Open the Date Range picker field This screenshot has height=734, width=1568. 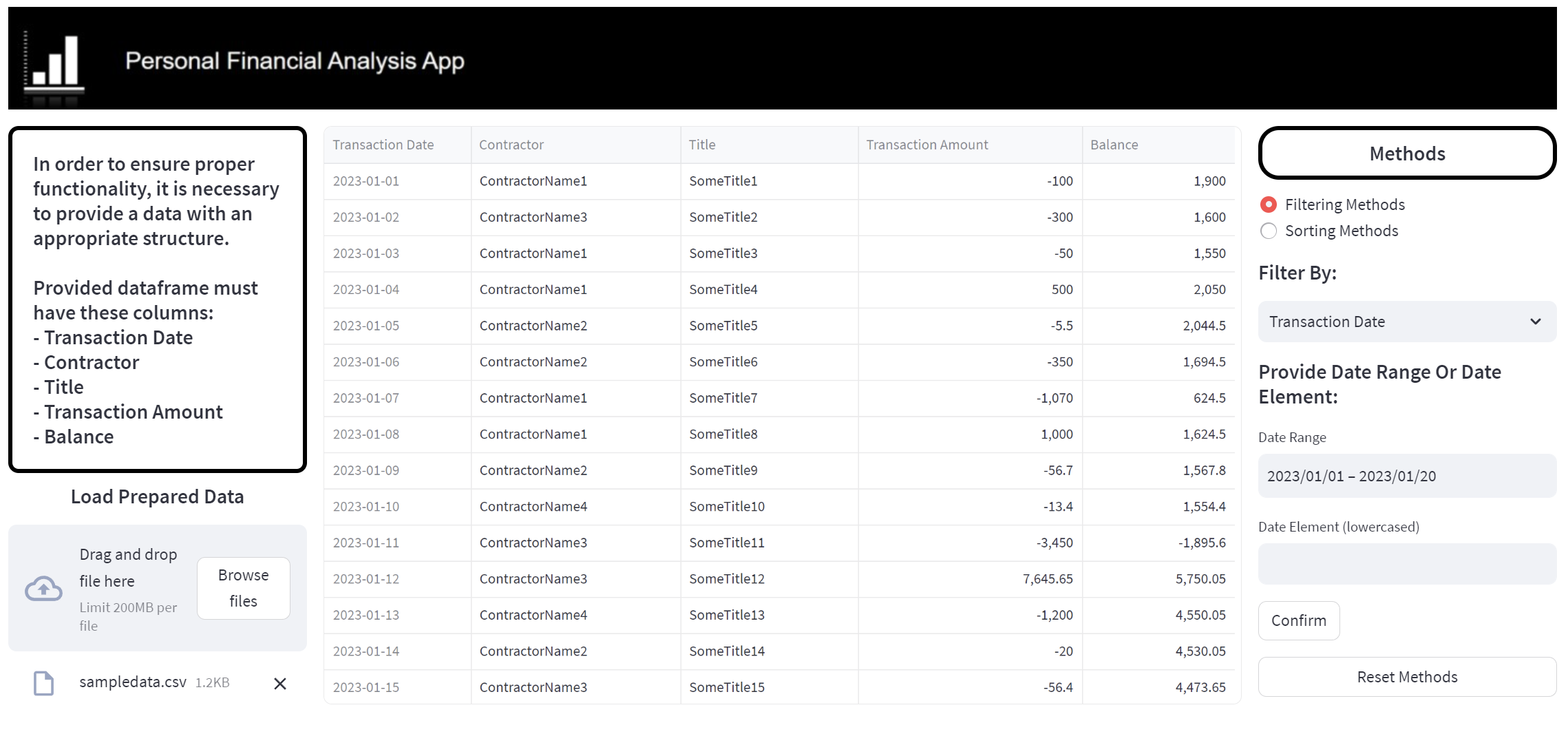pos(1406,476)
